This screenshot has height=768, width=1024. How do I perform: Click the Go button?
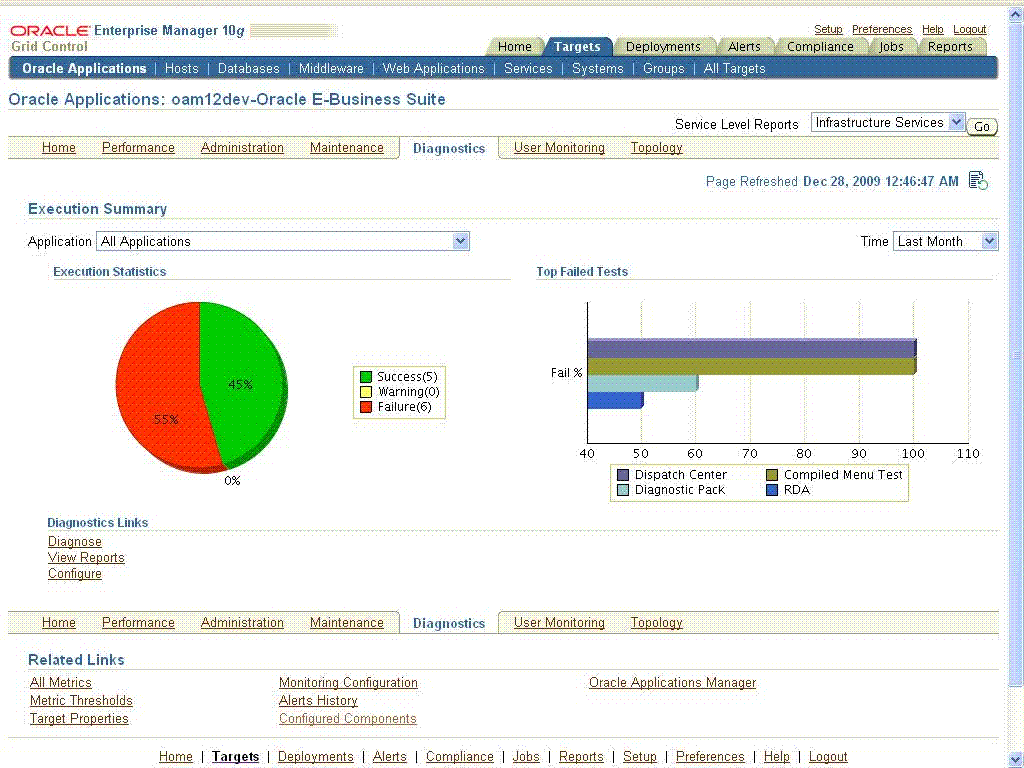(x=982, y=126)
